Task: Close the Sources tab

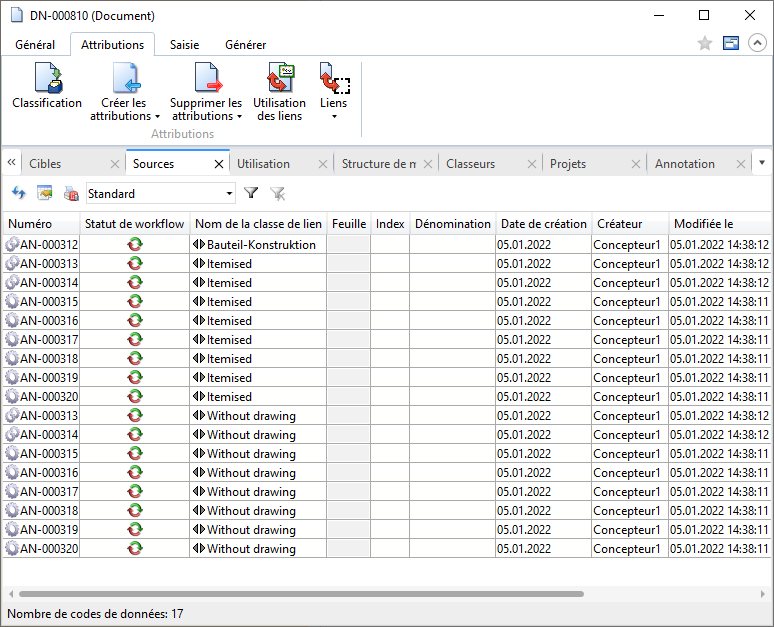Action: point(219,164)
